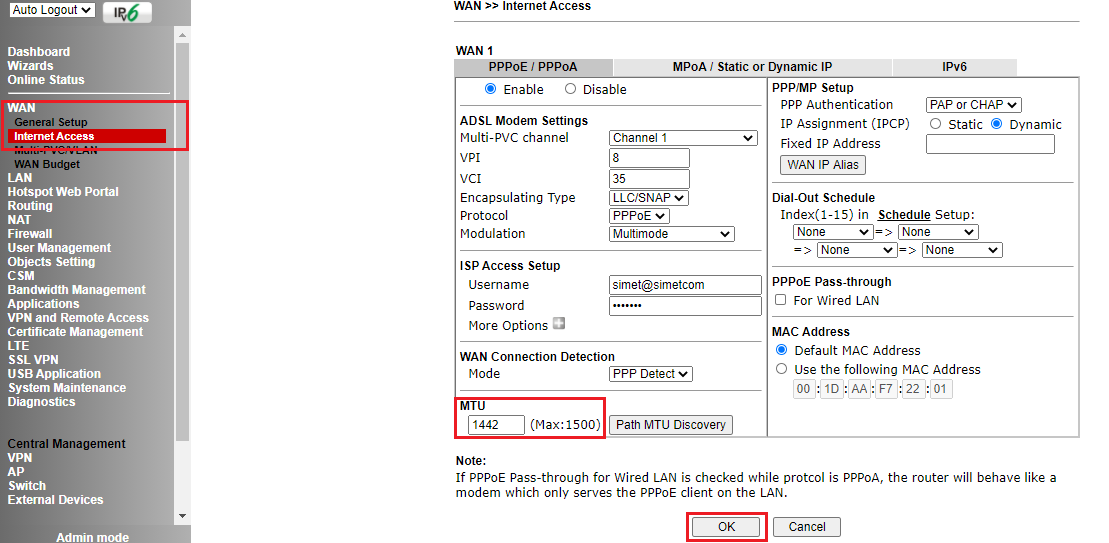The width and height of the screenshot is (1109, 543).
Task: Expand the PPP Authentication dropdown
Action: (x=973, y=105)
